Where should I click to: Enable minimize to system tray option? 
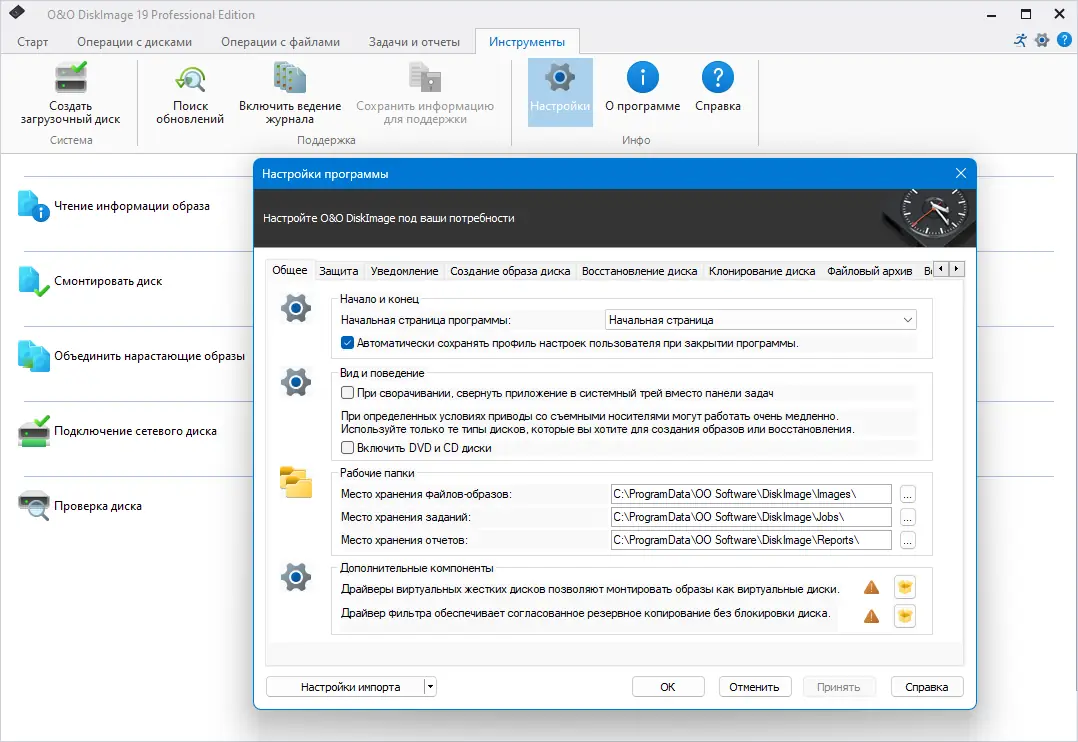348,393
